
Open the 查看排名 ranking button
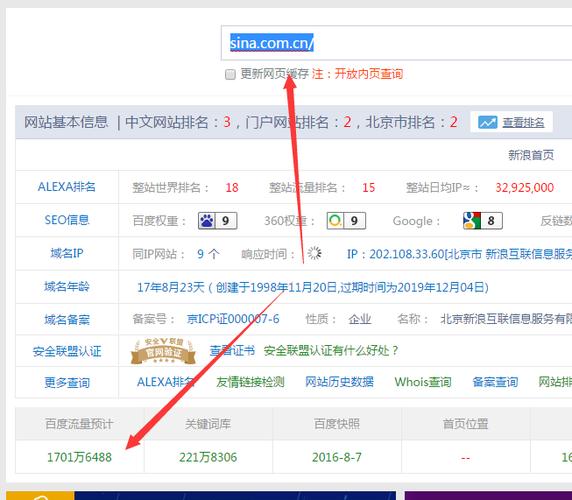tap(511, 122)
